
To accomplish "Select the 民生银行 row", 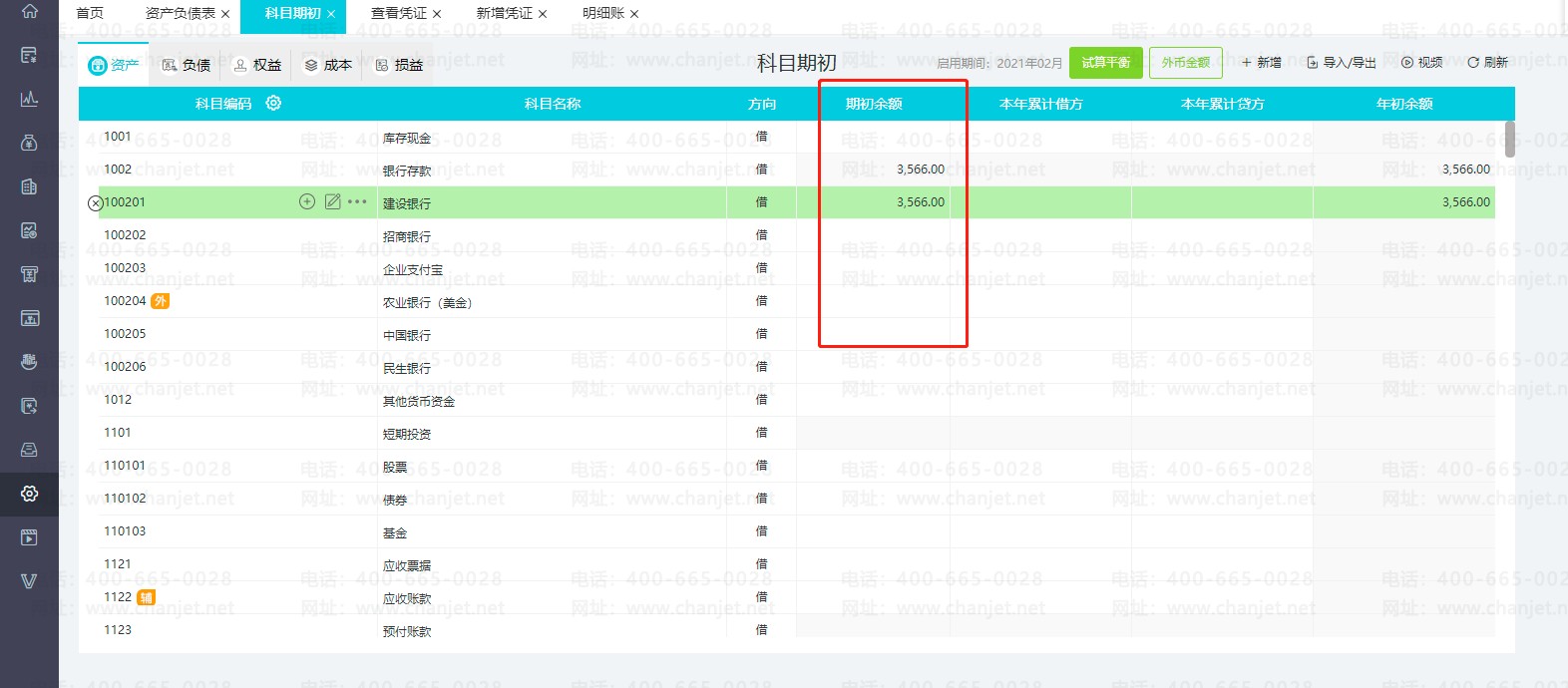I will click(x=787, y=367).
